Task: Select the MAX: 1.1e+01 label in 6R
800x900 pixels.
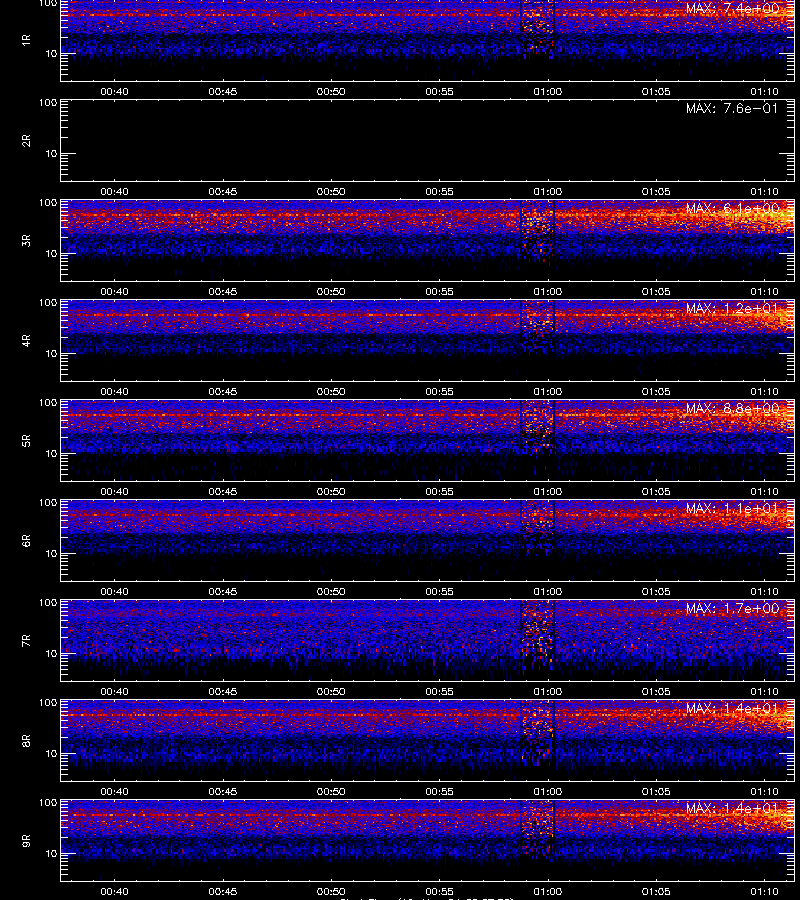Action: 732,509
